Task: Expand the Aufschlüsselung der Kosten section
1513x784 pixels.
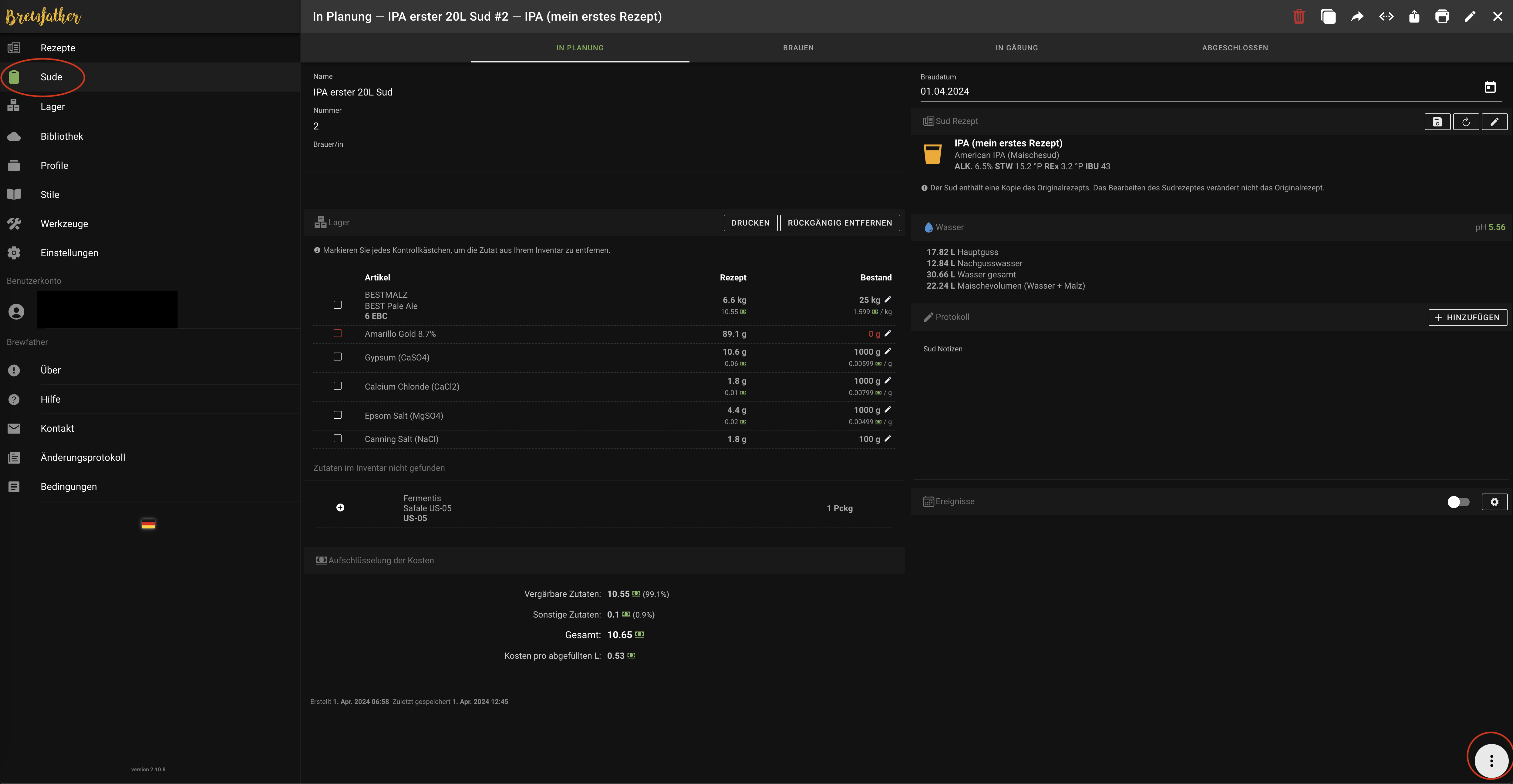Action: (x=381, y=561)
